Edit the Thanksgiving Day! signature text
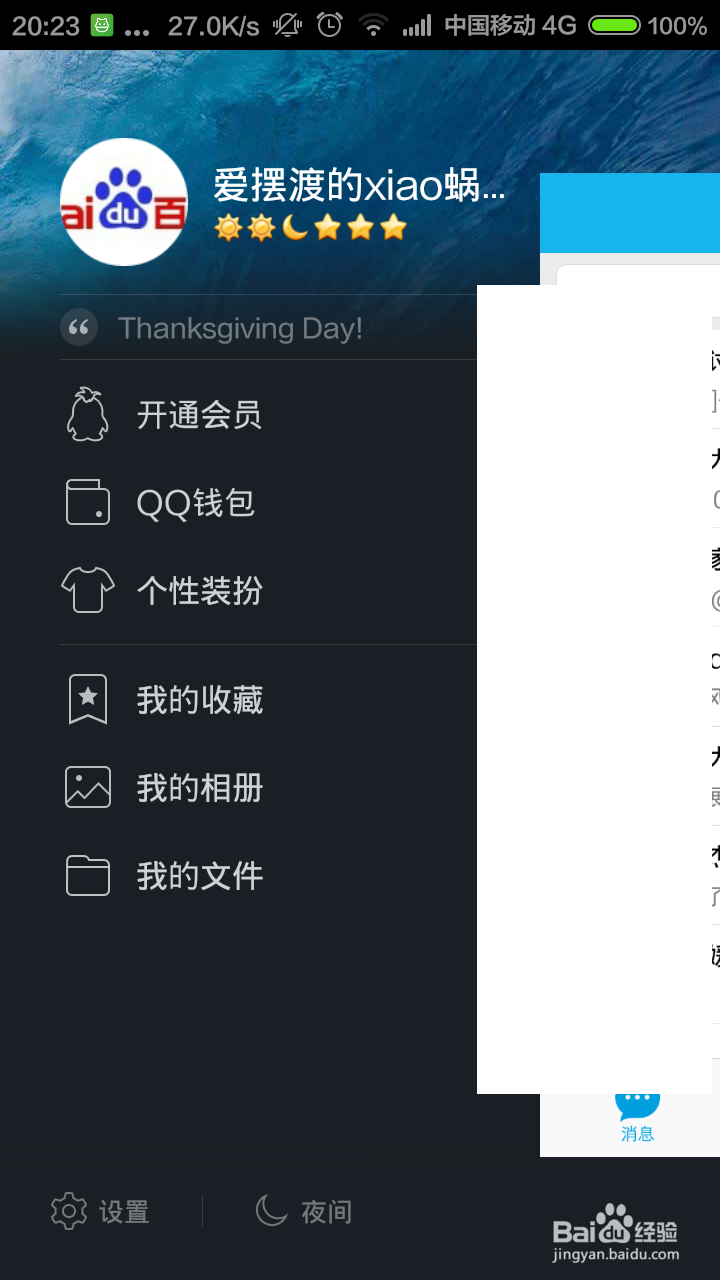The height and width of the screenshot is (1280, 720). (x=241, y=328)
